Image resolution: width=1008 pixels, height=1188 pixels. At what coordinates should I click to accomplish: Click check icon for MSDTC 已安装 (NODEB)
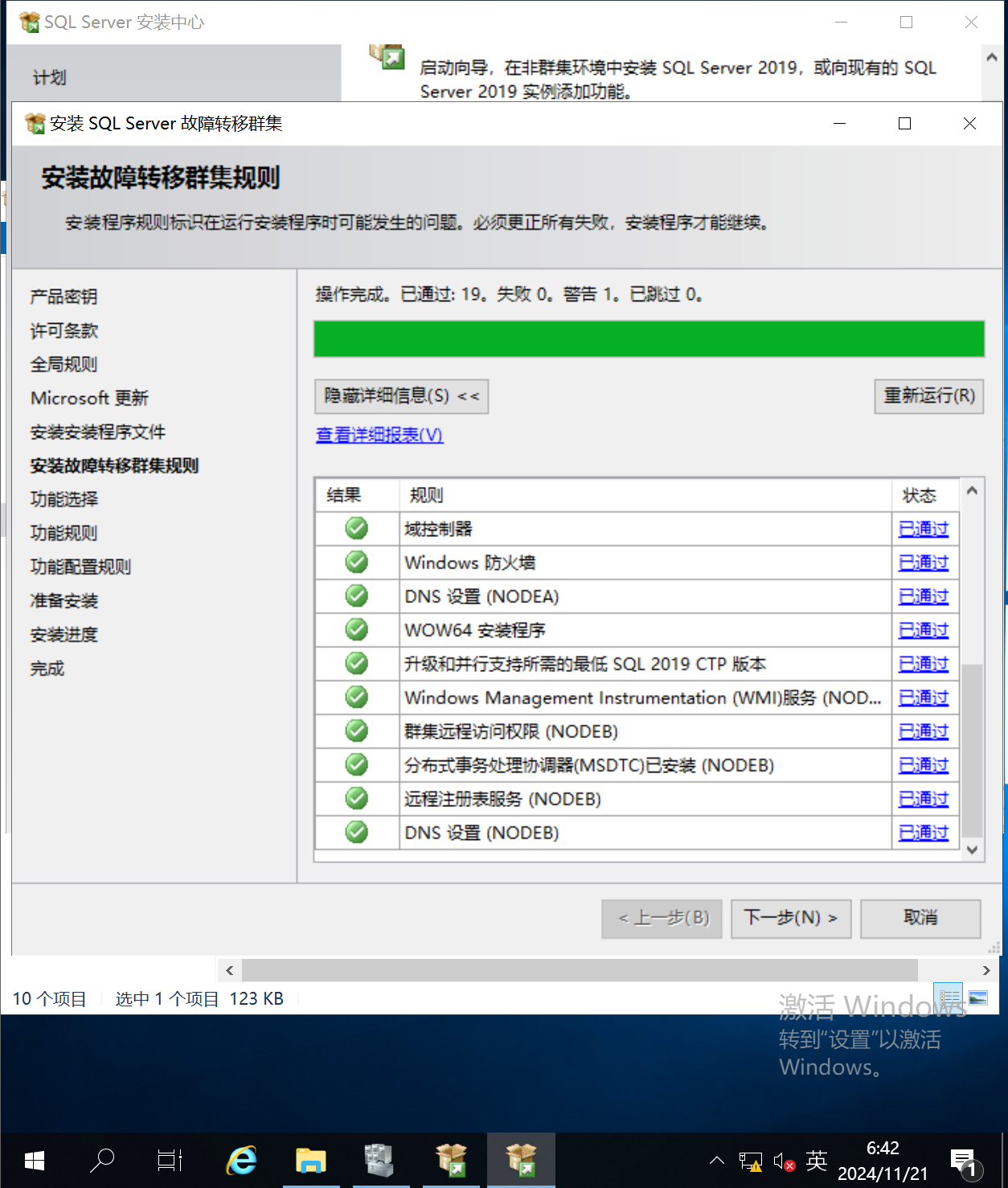pos(356,764)
